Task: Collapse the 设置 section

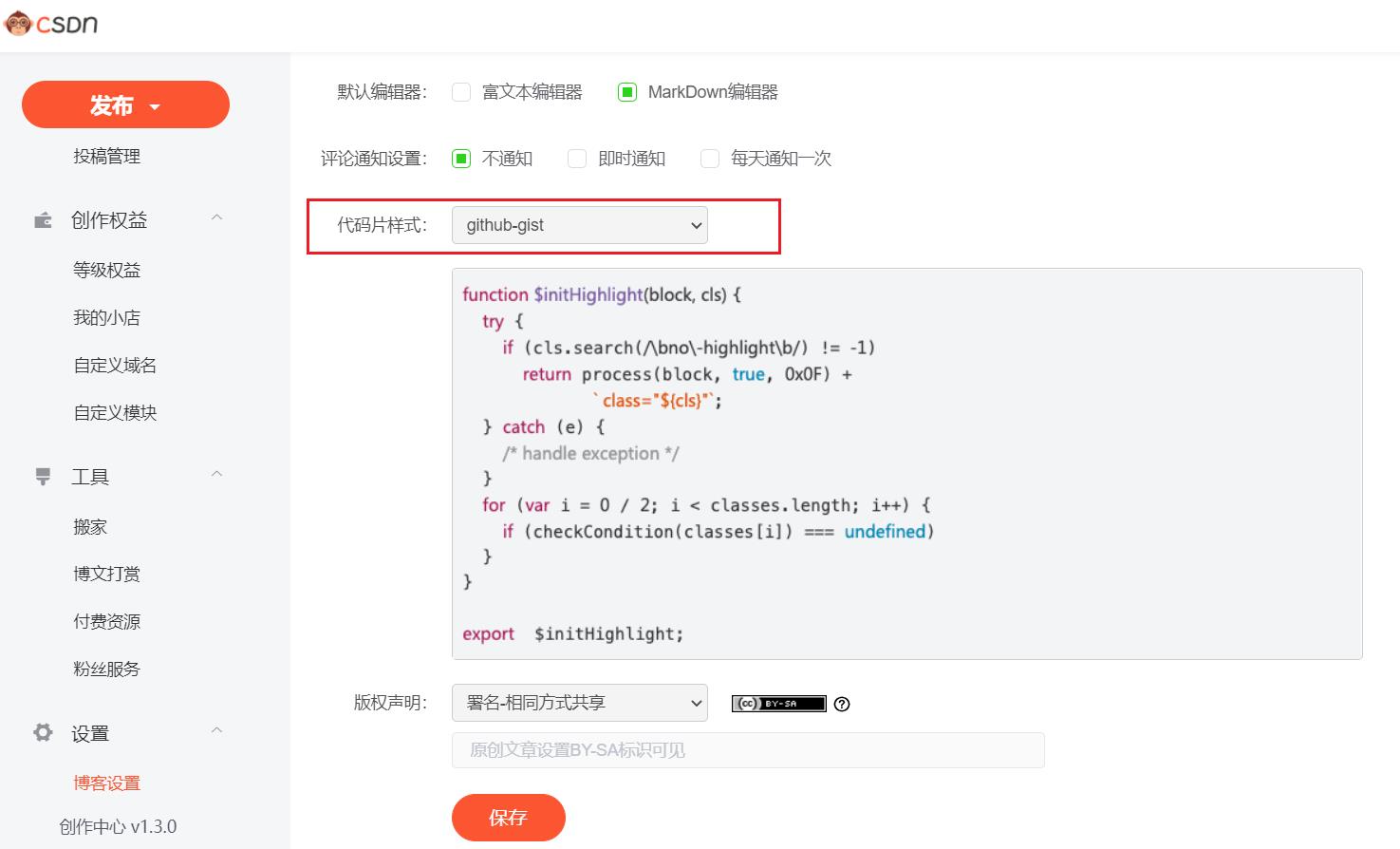Action: [216, 730]
